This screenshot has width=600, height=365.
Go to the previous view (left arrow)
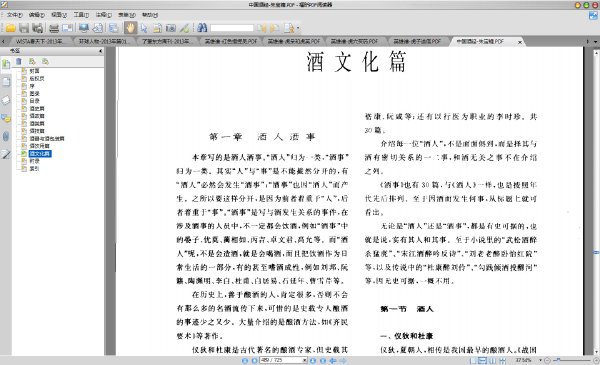333,360
